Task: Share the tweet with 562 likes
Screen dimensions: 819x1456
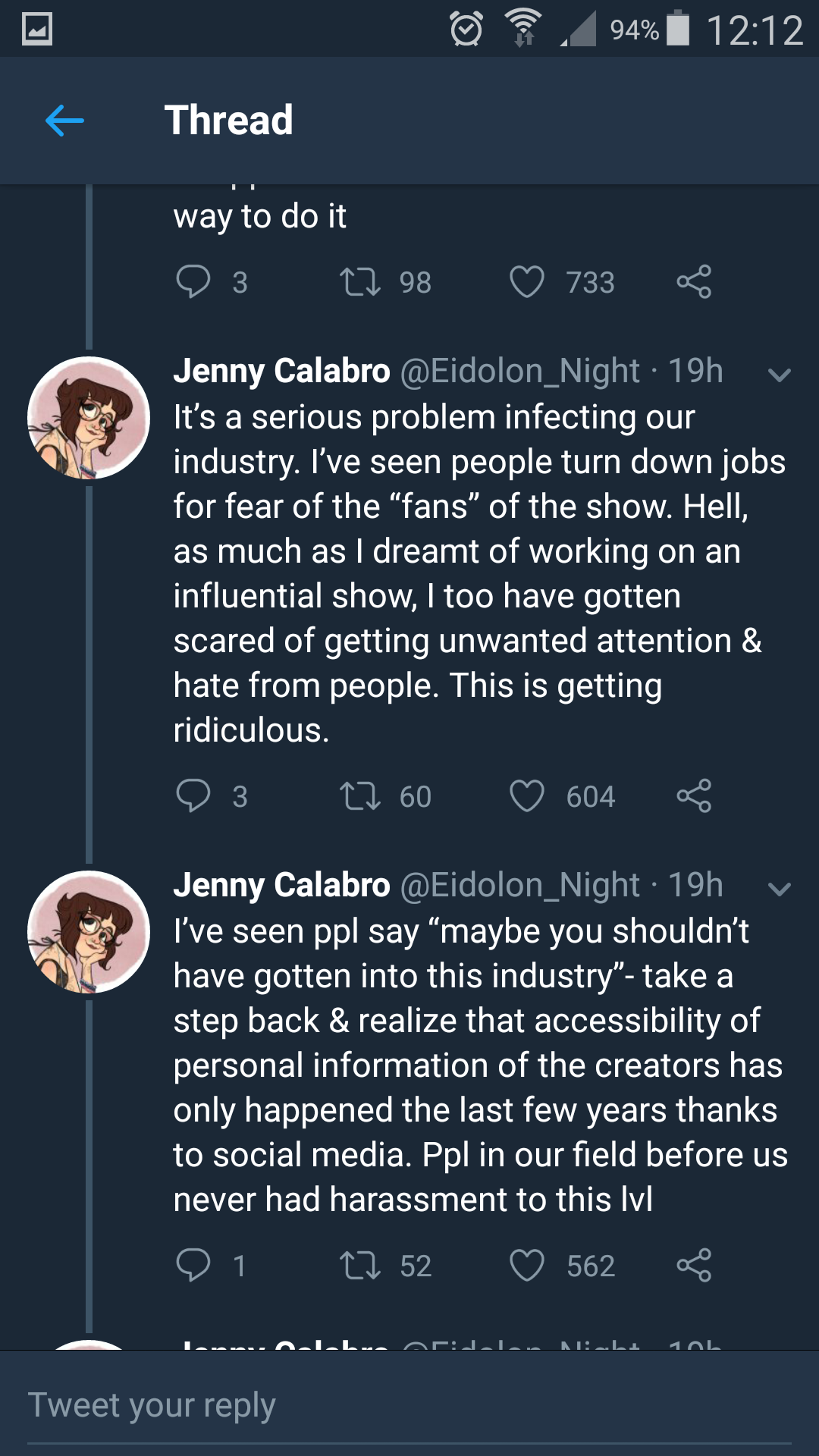Action: [694, 1265]
